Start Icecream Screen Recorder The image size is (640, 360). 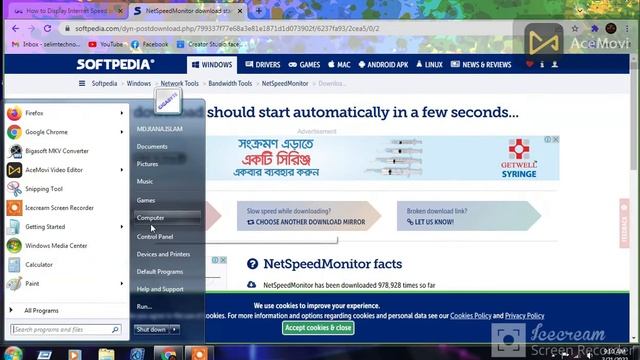point(65,208)
